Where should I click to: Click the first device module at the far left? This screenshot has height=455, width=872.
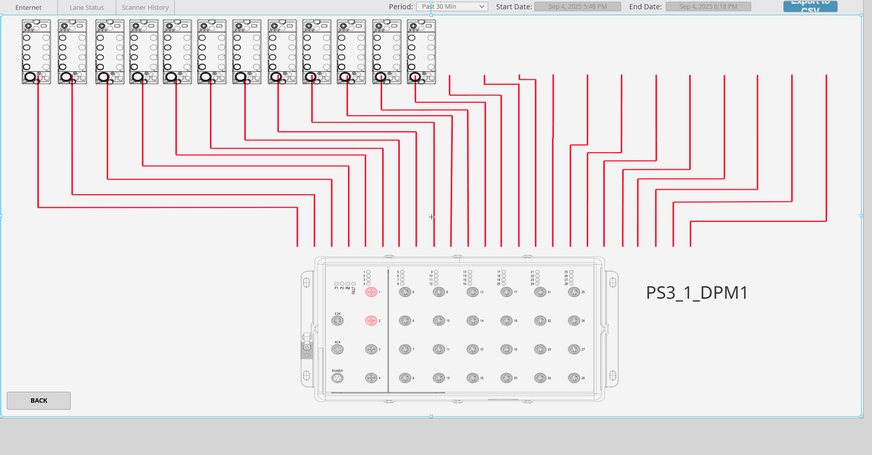click(36, 52)
